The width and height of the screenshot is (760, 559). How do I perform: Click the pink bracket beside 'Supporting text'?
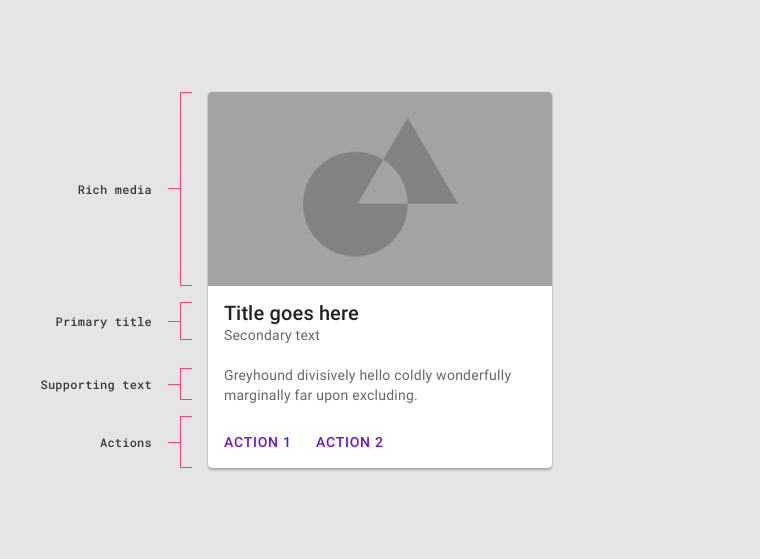[181, 385]
